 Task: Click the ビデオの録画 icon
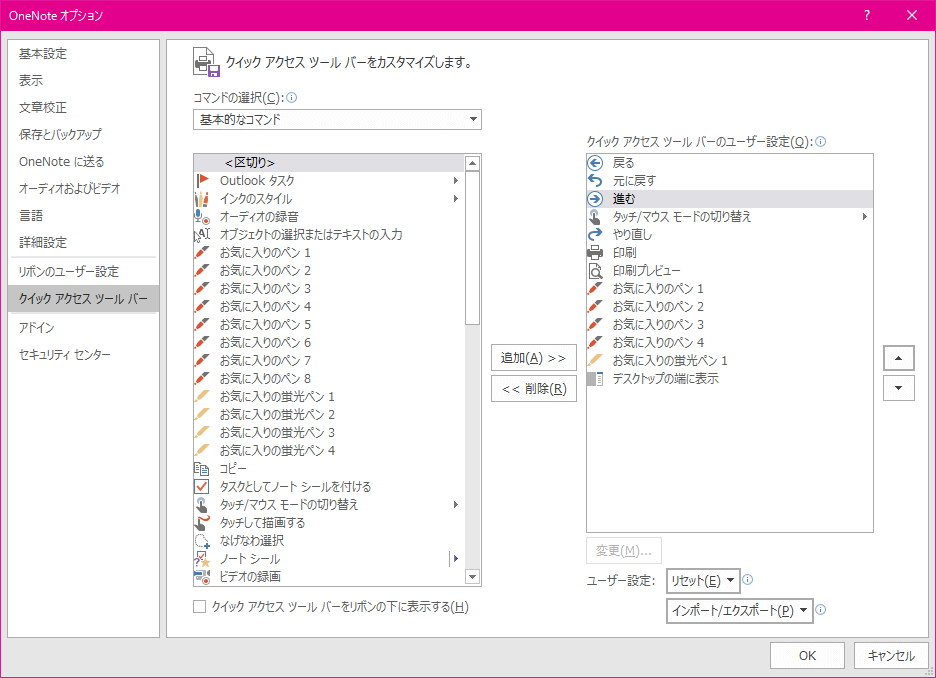[x=202, y=577]
